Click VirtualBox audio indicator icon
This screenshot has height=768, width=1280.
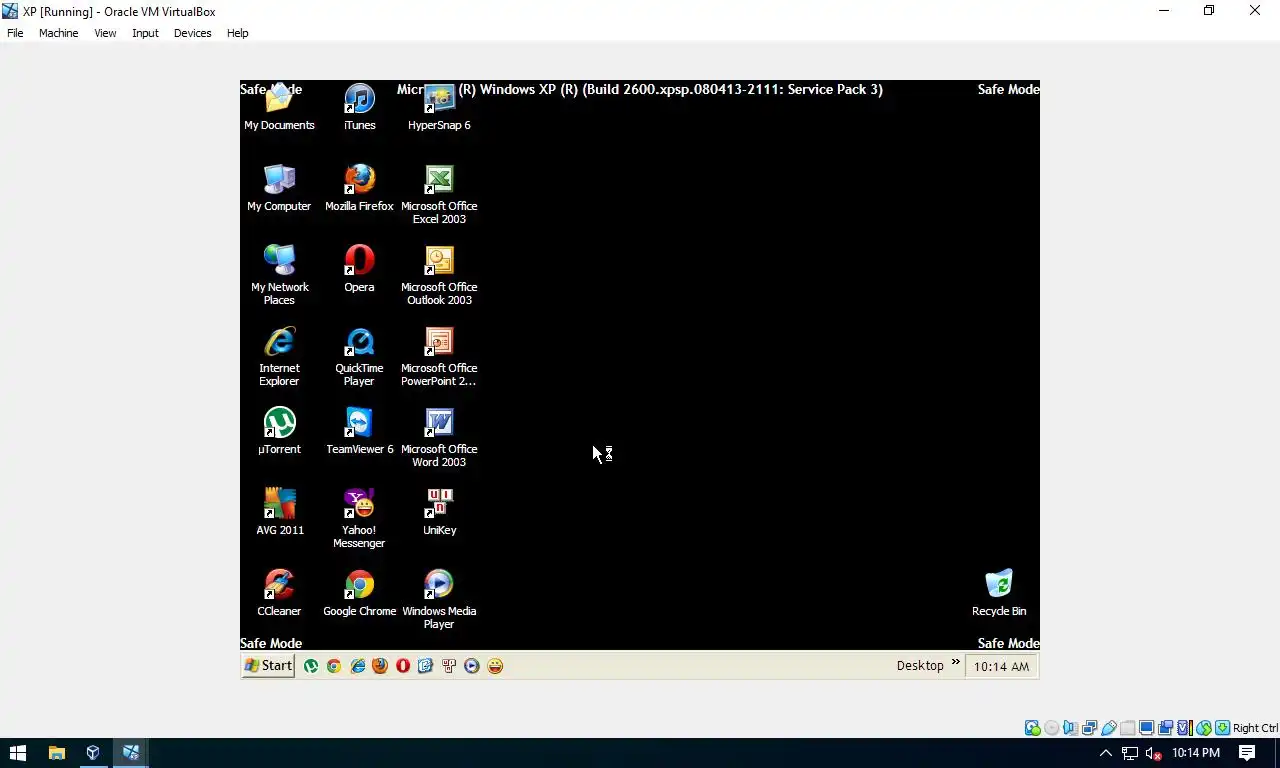tap(1070, 728)
